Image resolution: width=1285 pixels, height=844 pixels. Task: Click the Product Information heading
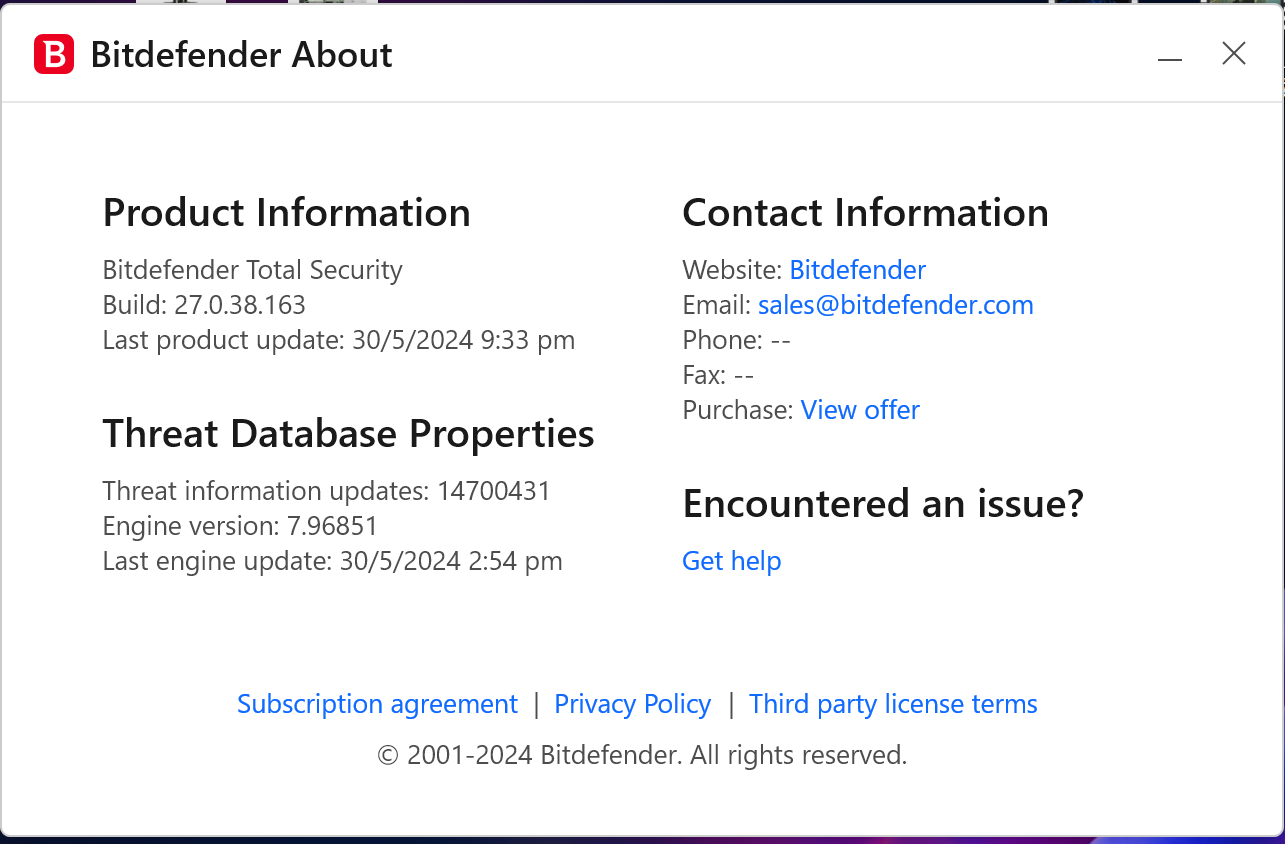(x=286, y=213)
